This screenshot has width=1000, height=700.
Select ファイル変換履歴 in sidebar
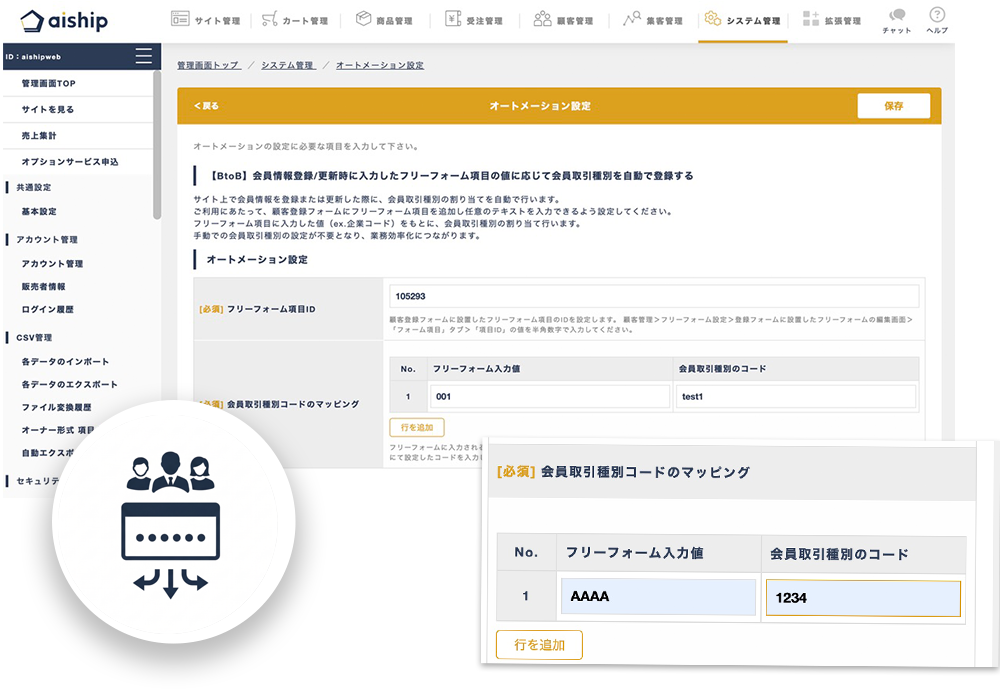click(57, 407)
